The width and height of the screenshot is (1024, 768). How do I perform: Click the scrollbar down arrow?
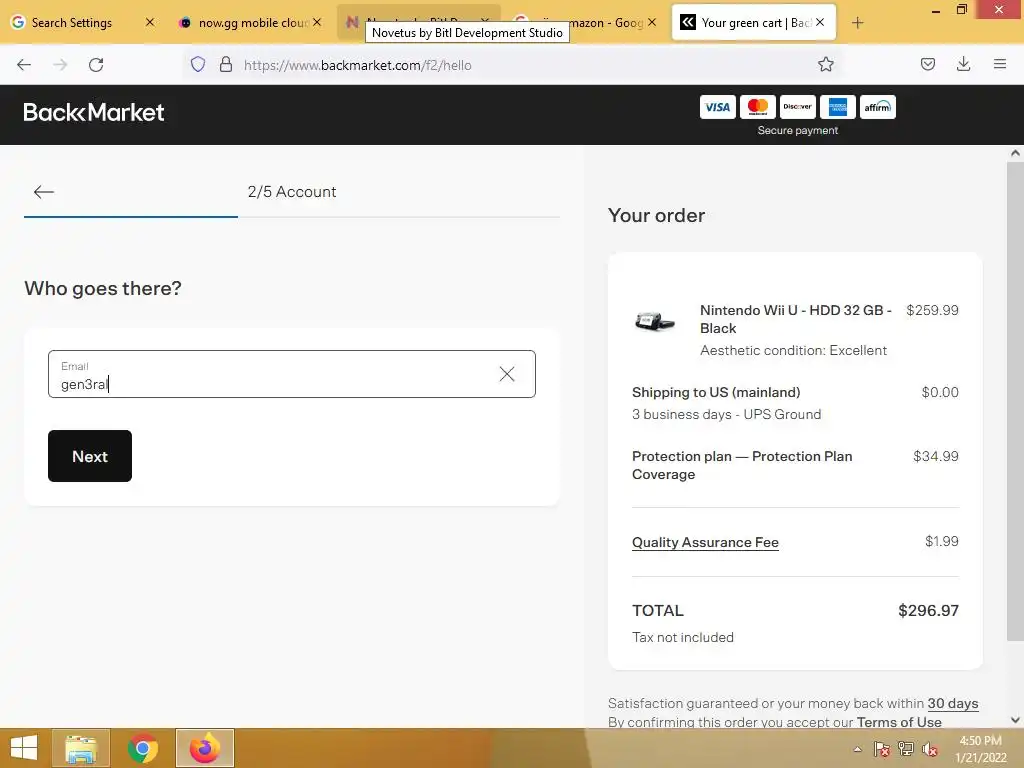click(1015, 720)
